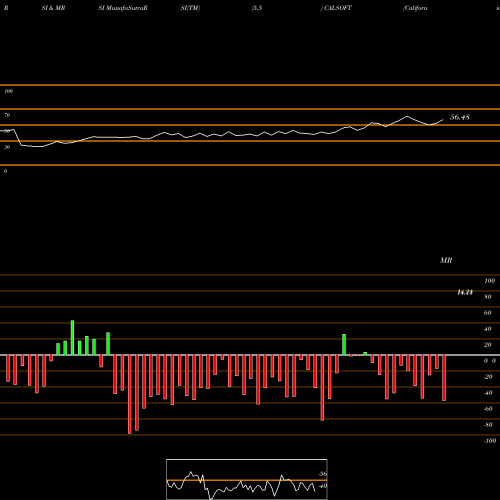Click the 40 label on the MR axis

488,329
